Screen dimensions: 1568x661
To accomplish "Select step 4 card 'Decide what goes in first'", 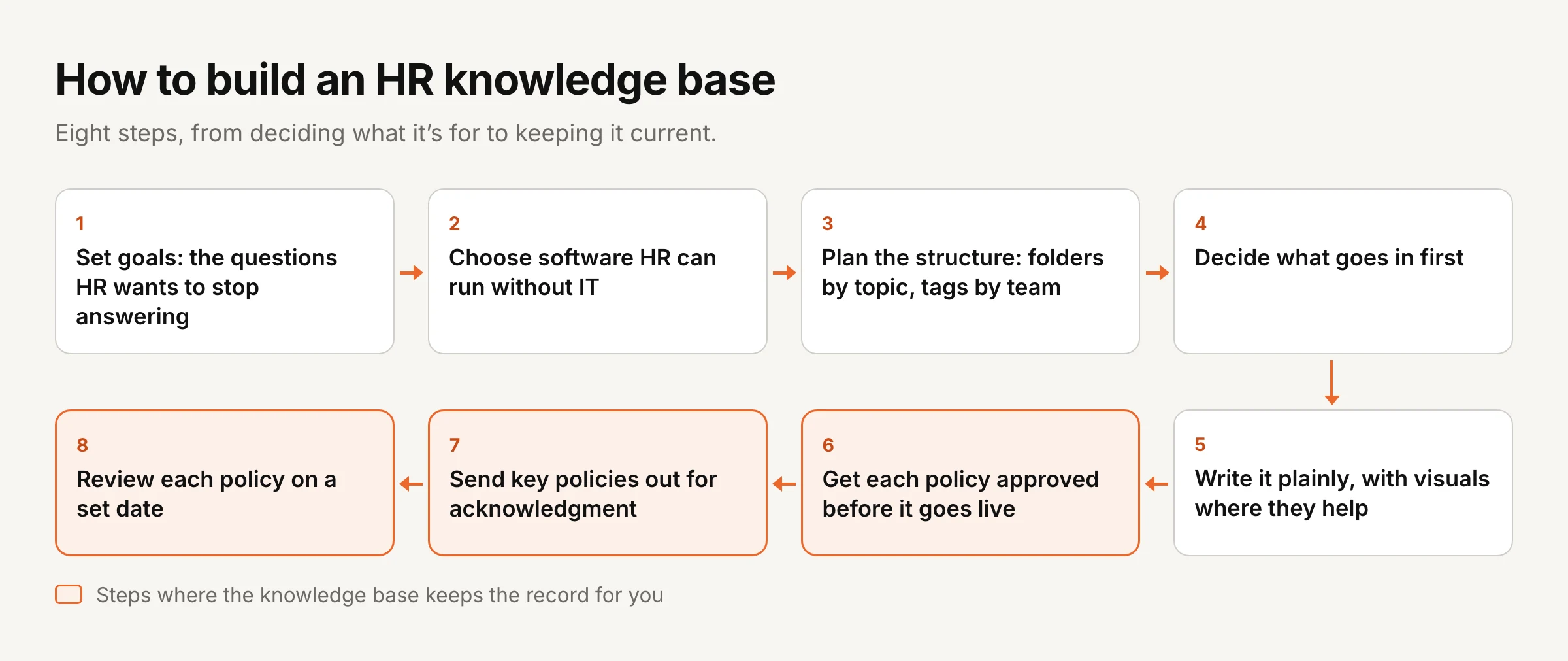I will click(x=1343, y=271).
